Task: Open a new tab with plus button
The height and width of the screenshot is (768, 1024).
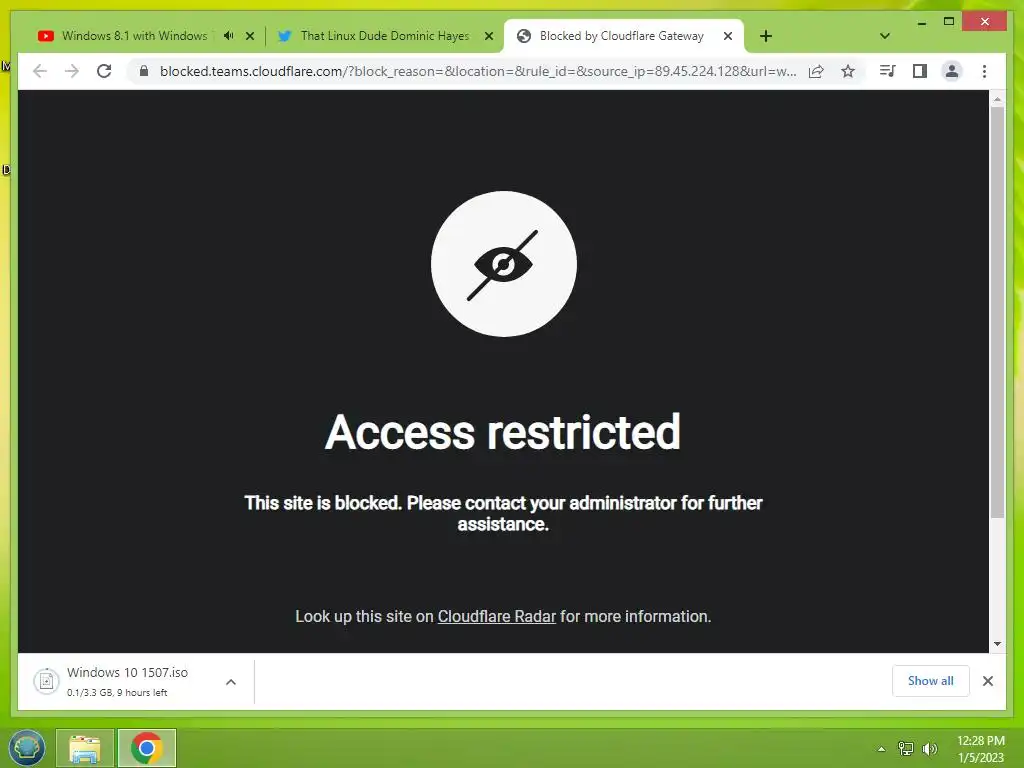Action: coord(766,36)
